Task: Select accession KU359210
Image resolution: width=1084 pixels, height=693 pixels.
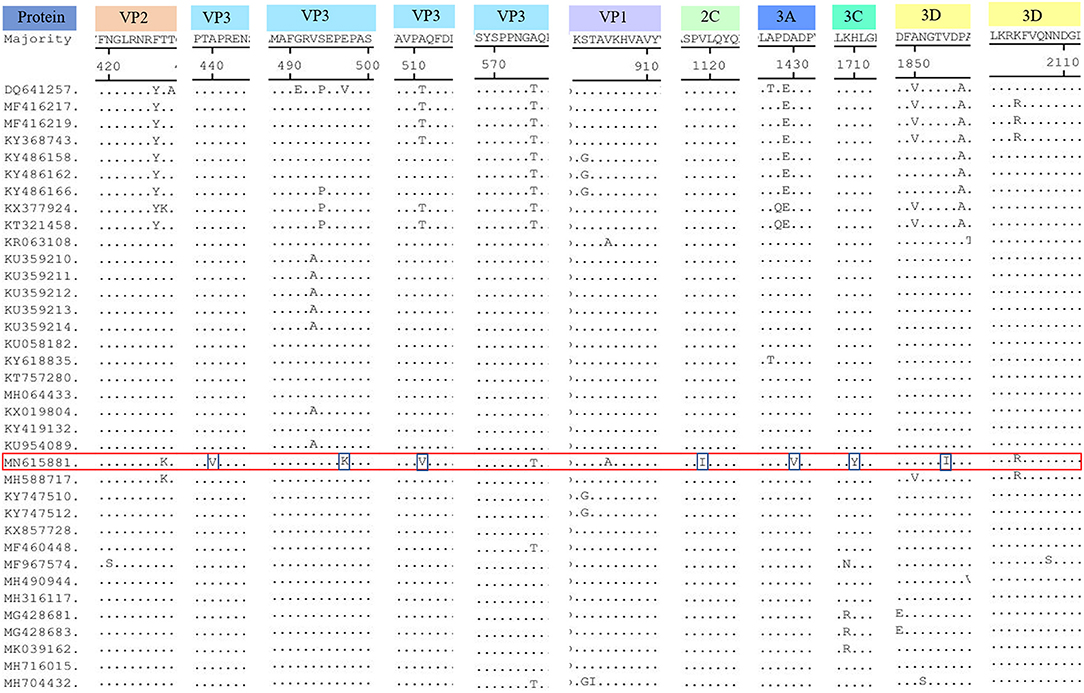Action: click(x=41, y=259)
